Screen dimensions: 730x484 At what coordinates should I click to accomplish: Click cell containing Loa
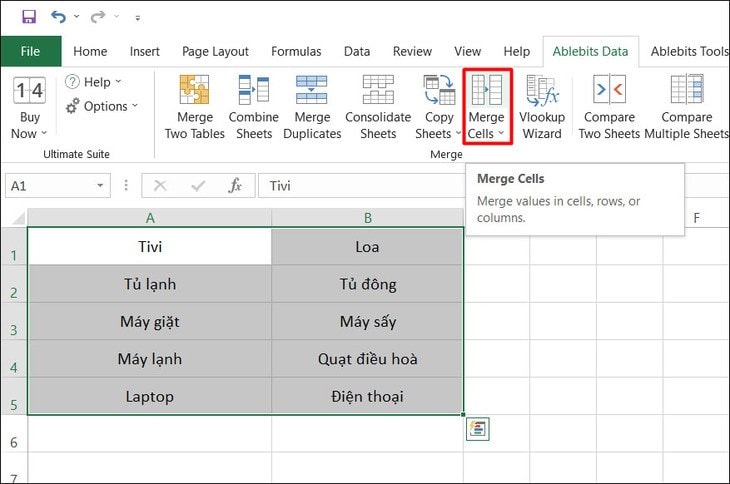pos(368,247)
